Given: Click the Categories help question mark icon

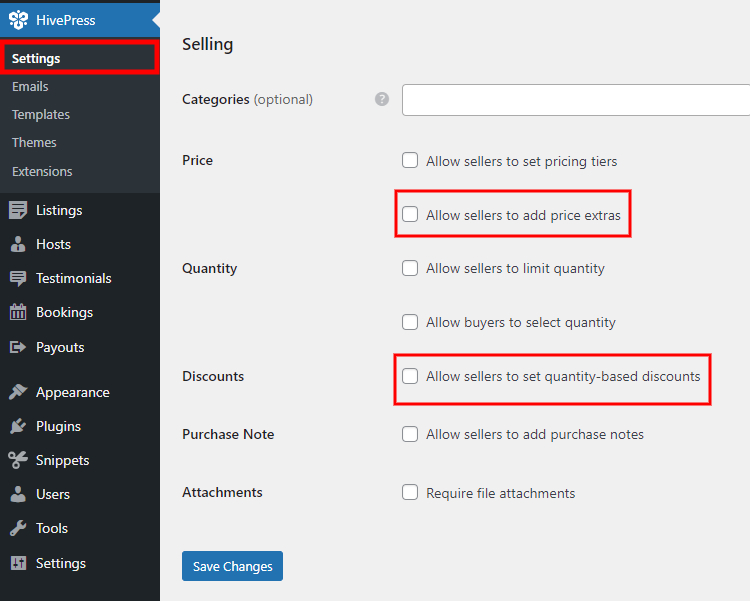Looking at the screenshot, I should click(382, 99).
